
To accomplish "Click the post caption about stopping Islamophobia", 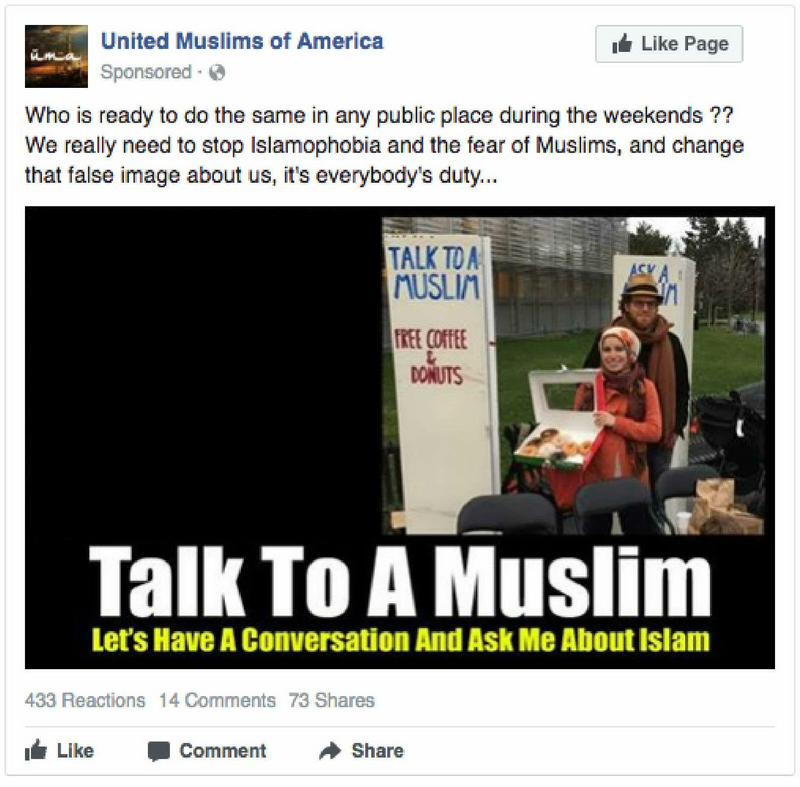I will coord(384,145).
